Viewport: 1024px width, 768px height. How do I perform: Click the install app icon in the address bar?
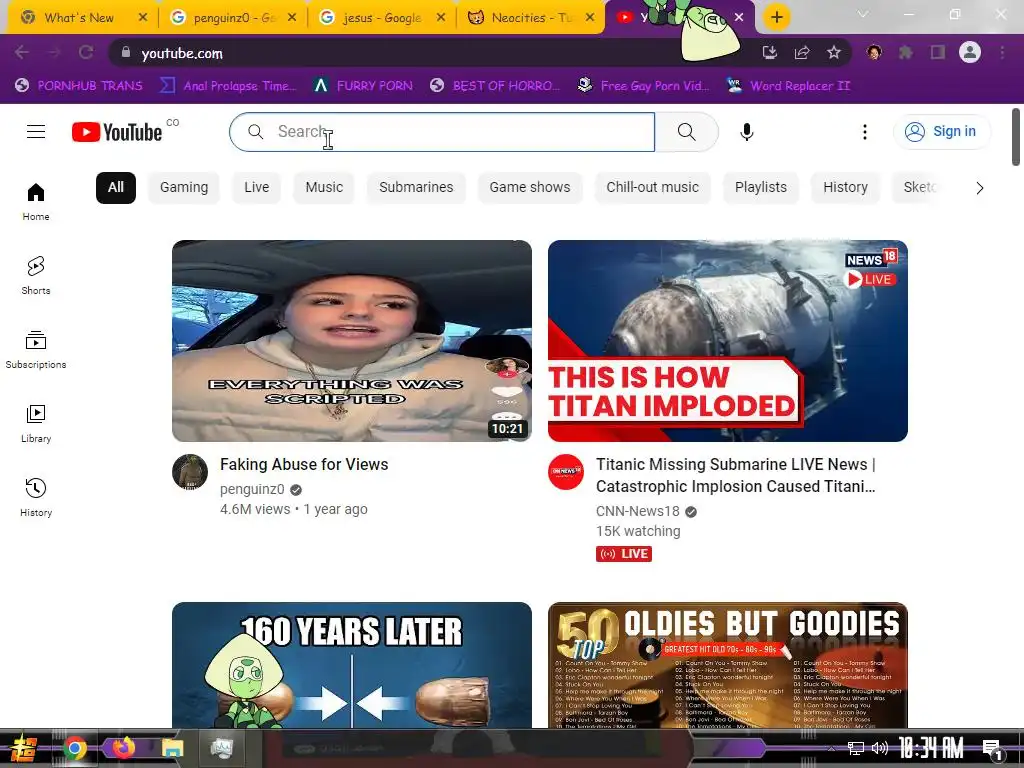pos(770,53)
